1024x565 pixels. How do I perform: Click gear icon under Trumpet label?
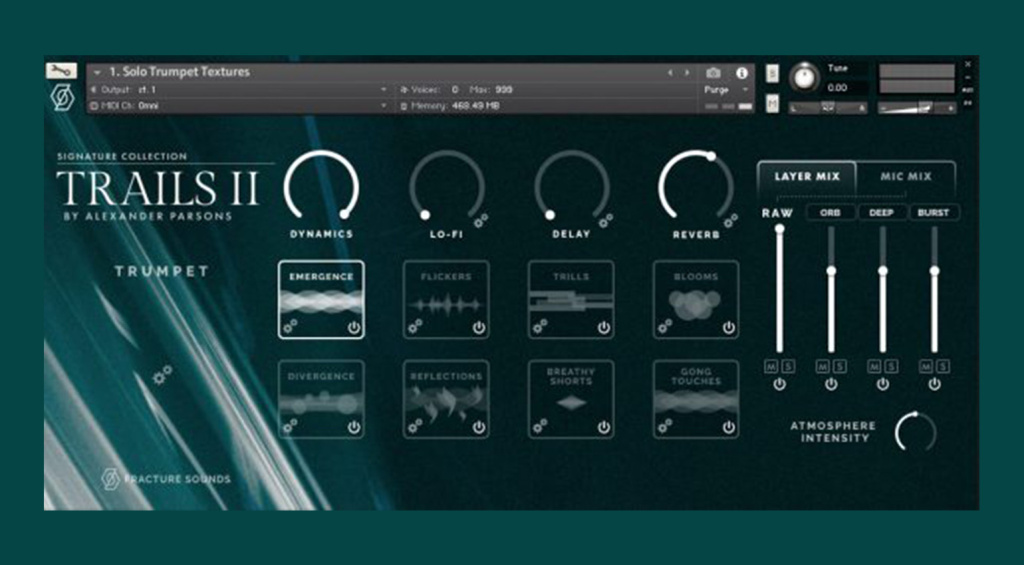162,375
